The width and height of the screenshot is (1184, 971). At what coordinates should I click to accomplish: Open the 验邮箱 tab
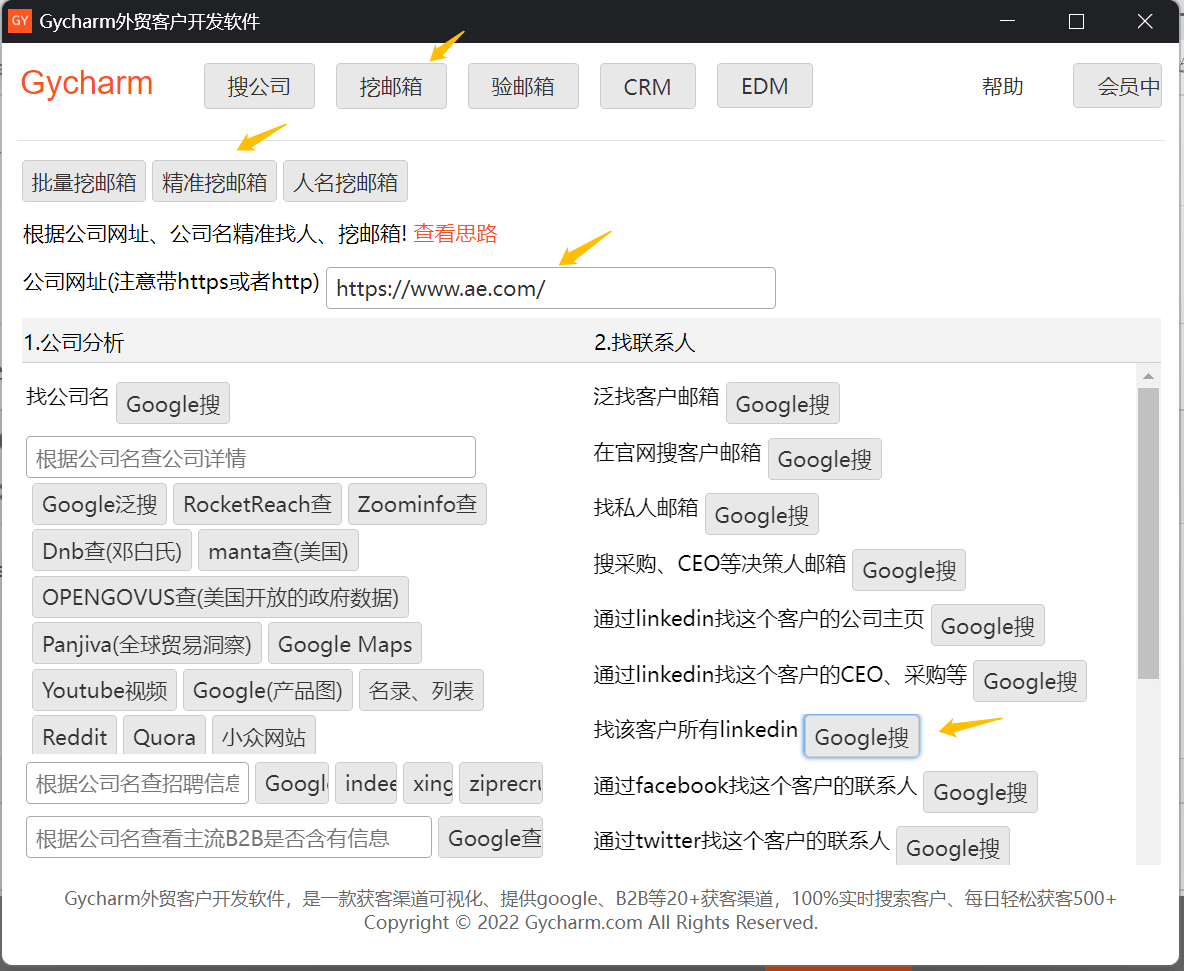point(523,86)
